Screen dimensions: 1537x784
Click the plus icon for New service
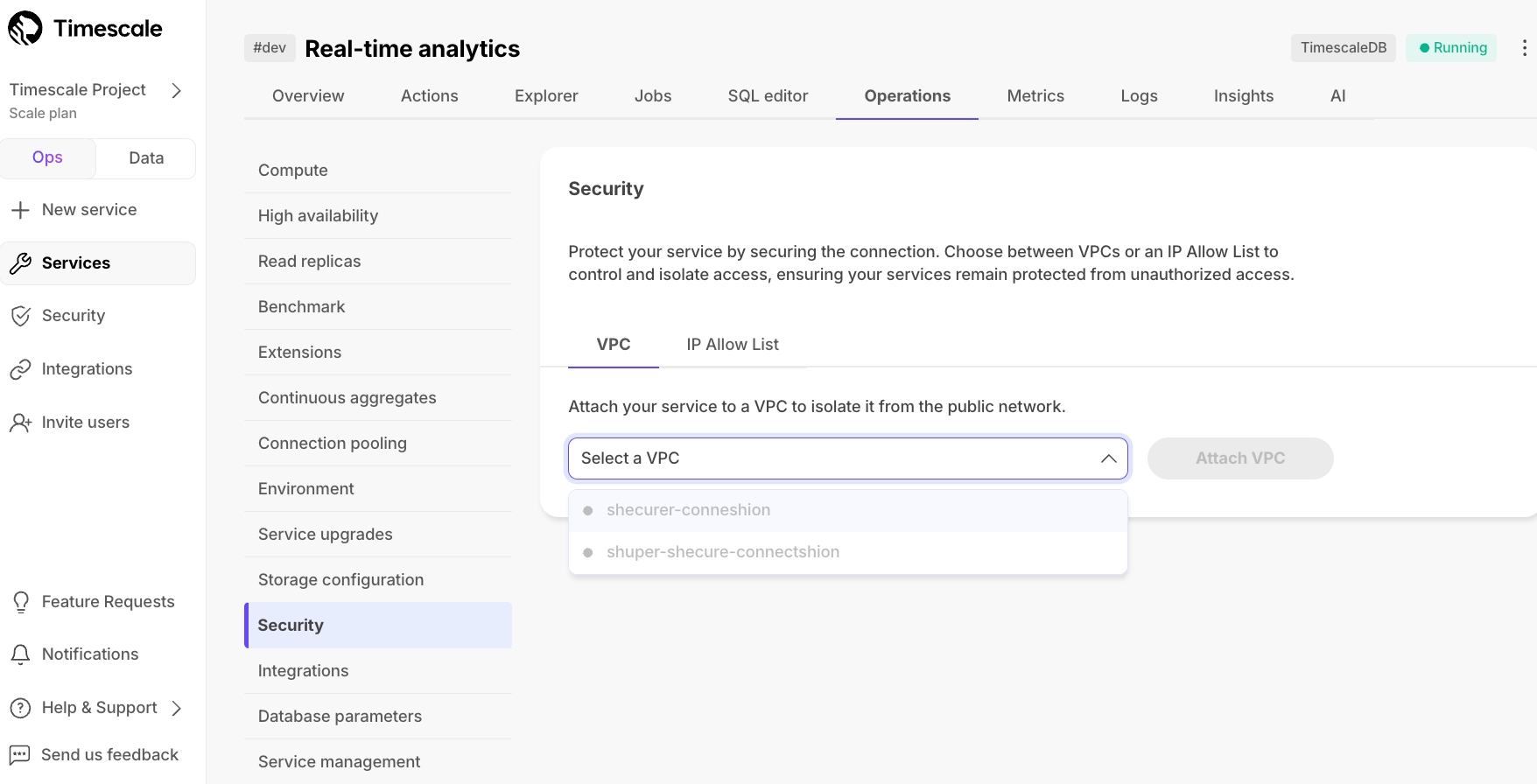20,210
